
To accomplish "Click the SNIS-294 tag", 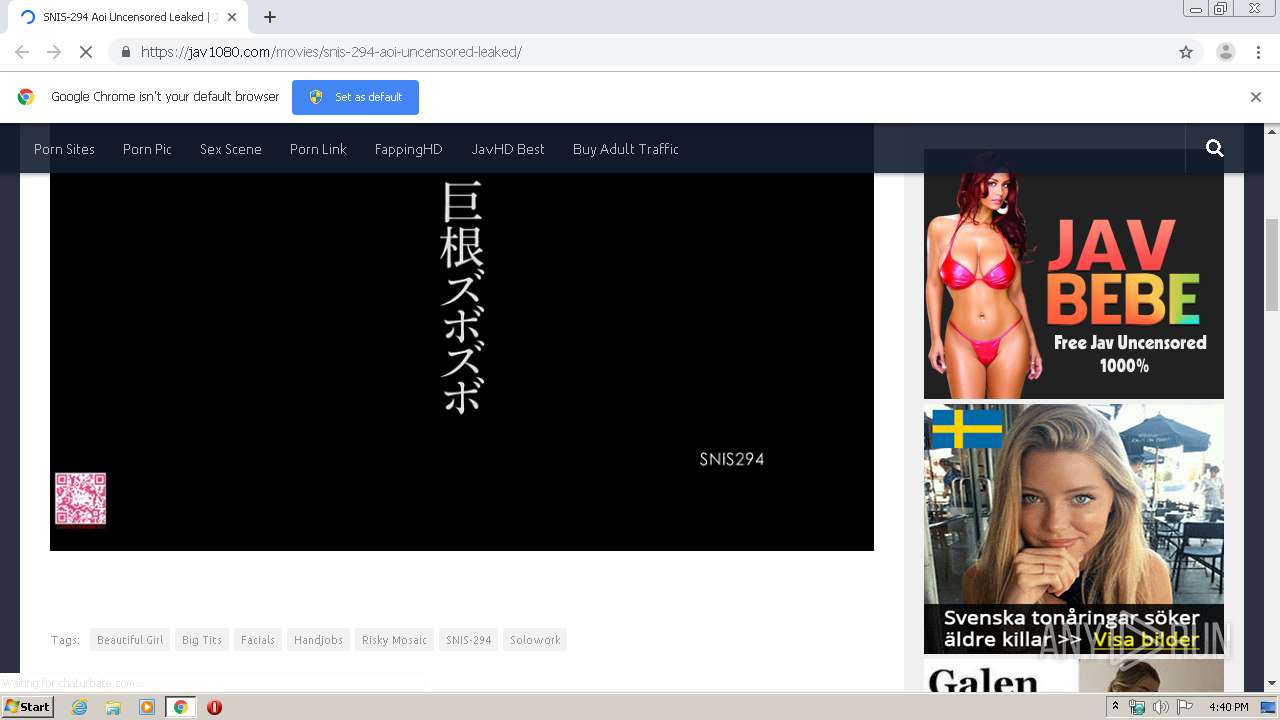I will click(469, 640).
